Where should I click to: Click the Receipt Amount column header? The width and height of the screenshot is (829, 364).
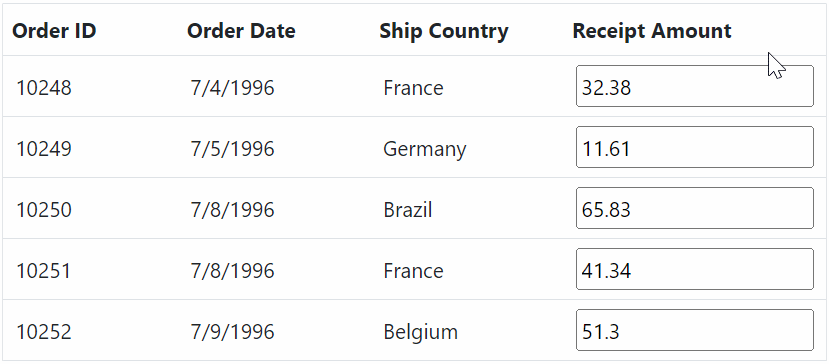(652, 31)
